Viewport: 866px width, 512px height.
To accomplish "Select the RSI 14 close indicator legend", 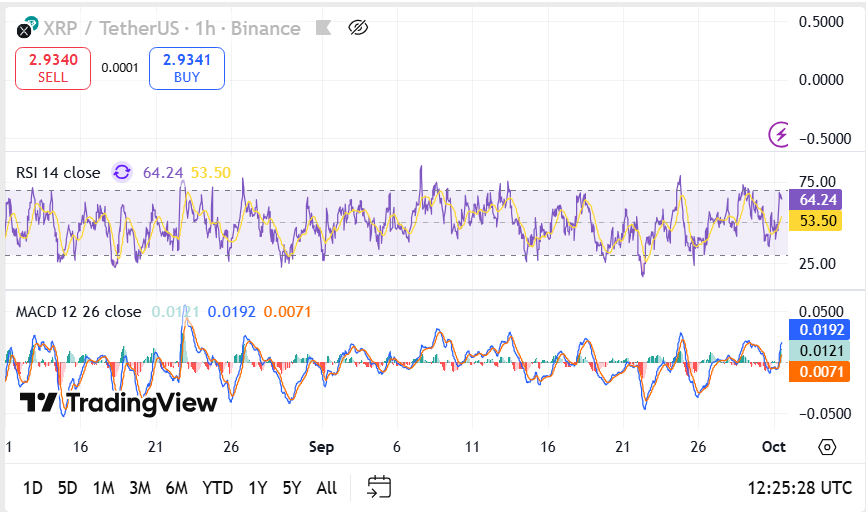I will [x=58, y=172].
